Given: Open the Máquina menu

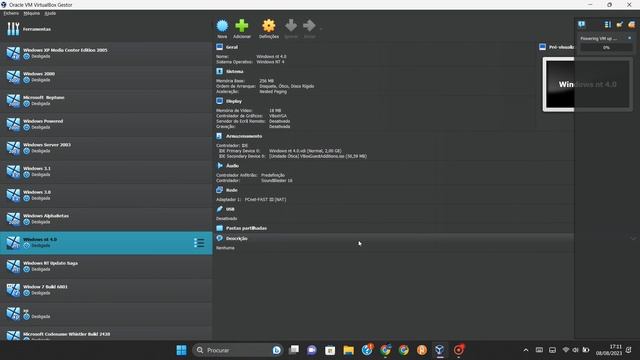Looking at the screenshot, I should [31, 13].
